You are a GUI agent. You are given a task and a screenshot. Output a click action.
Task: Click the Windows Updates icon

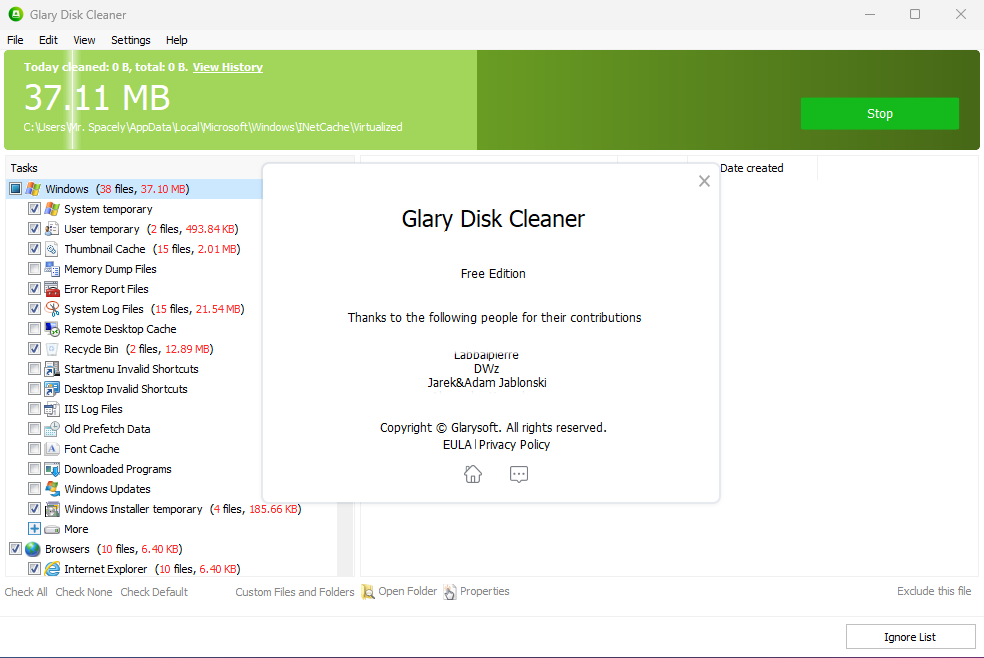point(52,489)
